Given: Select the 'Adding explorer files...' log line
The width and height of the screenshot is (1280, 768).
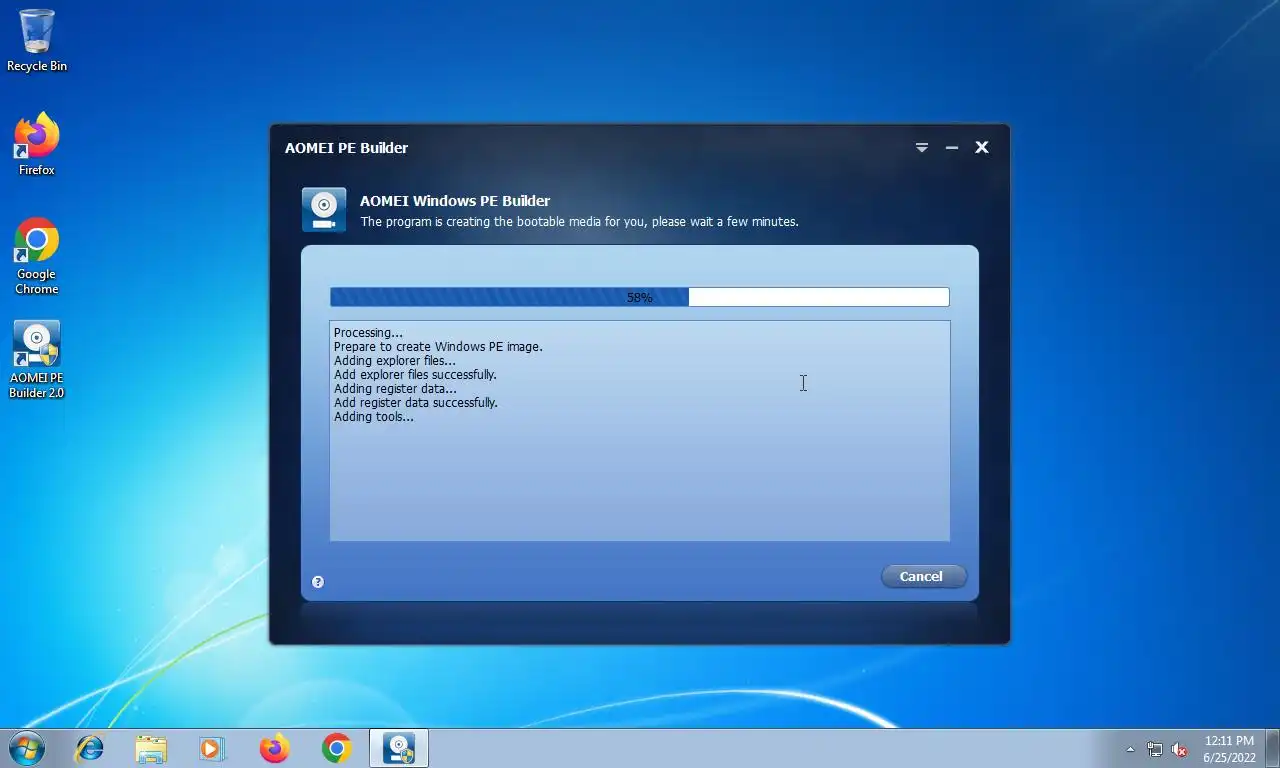Looking at the screenshot, I should [394, 361].
